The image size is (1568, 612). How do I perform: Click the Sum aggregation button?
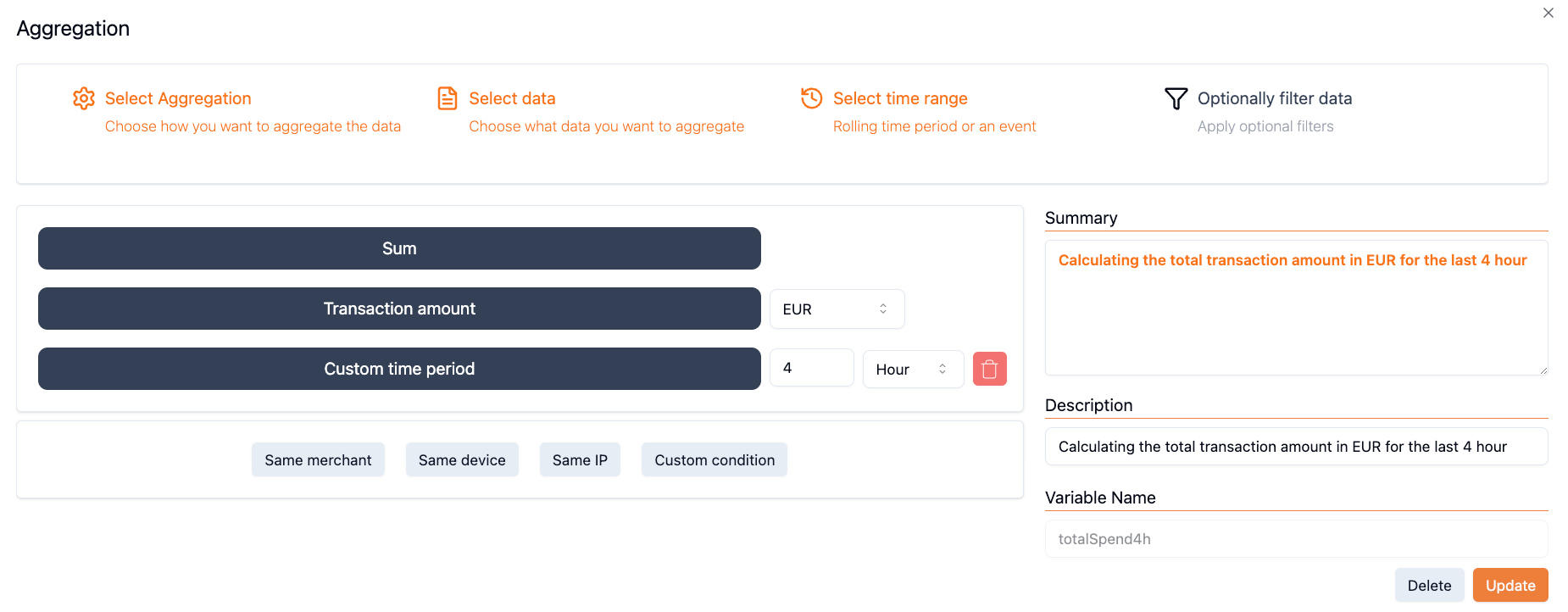(x=399, y=248)
